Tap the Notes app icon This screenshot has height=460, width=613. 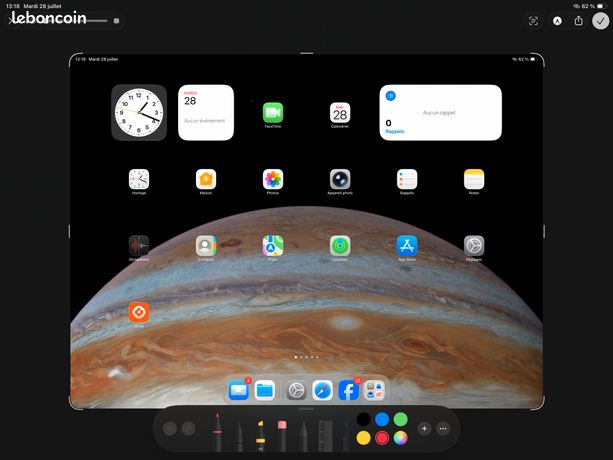(x=474, y=179)
